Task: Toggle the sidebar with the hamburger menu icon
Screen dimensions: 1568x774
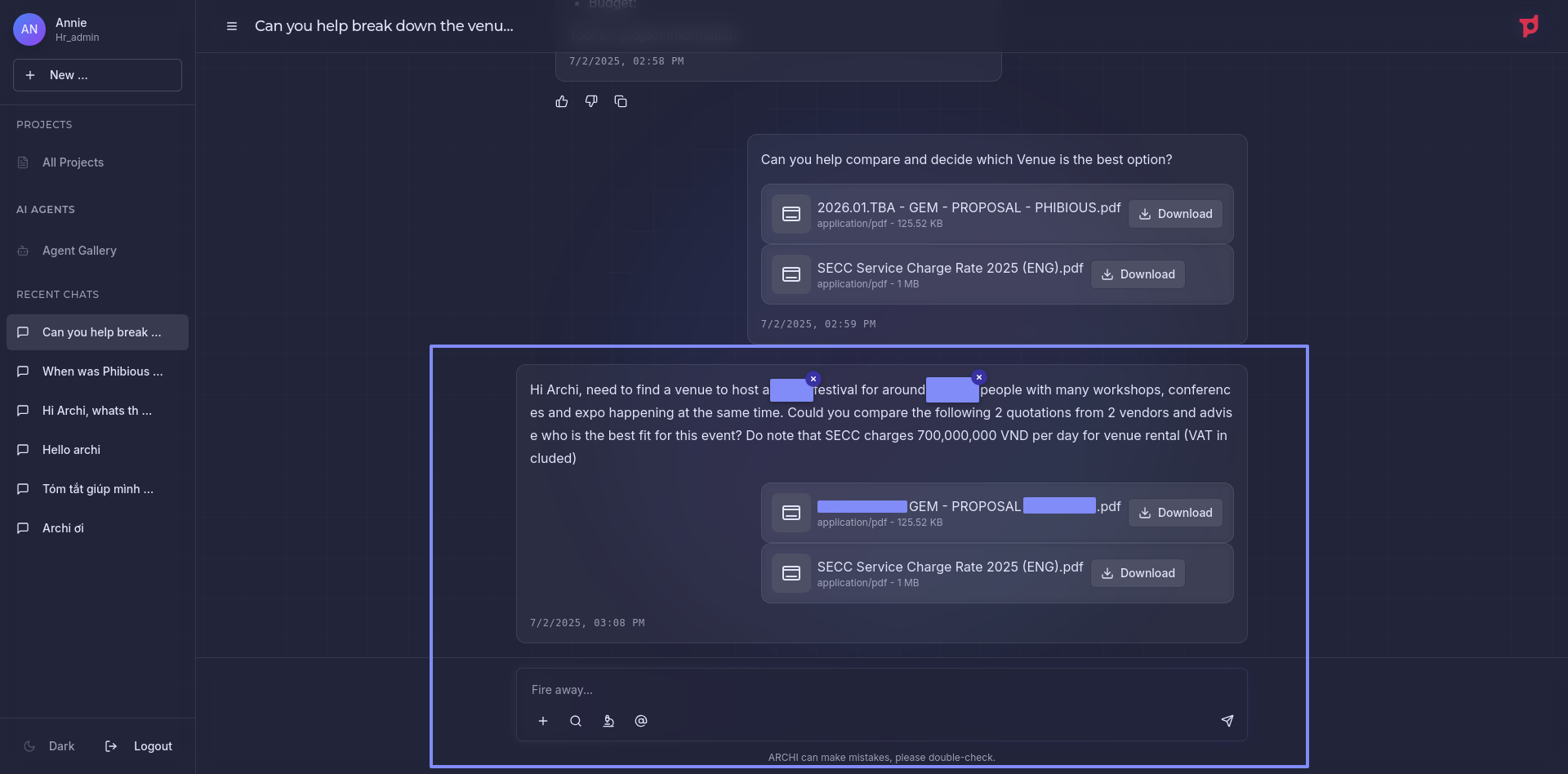Action: pos(232,26)
